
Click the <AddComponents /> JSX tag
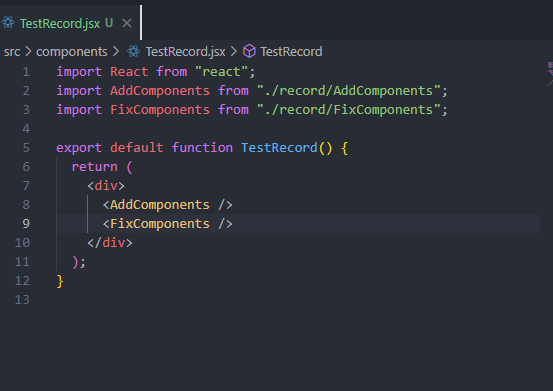click(x=168, y=205)
